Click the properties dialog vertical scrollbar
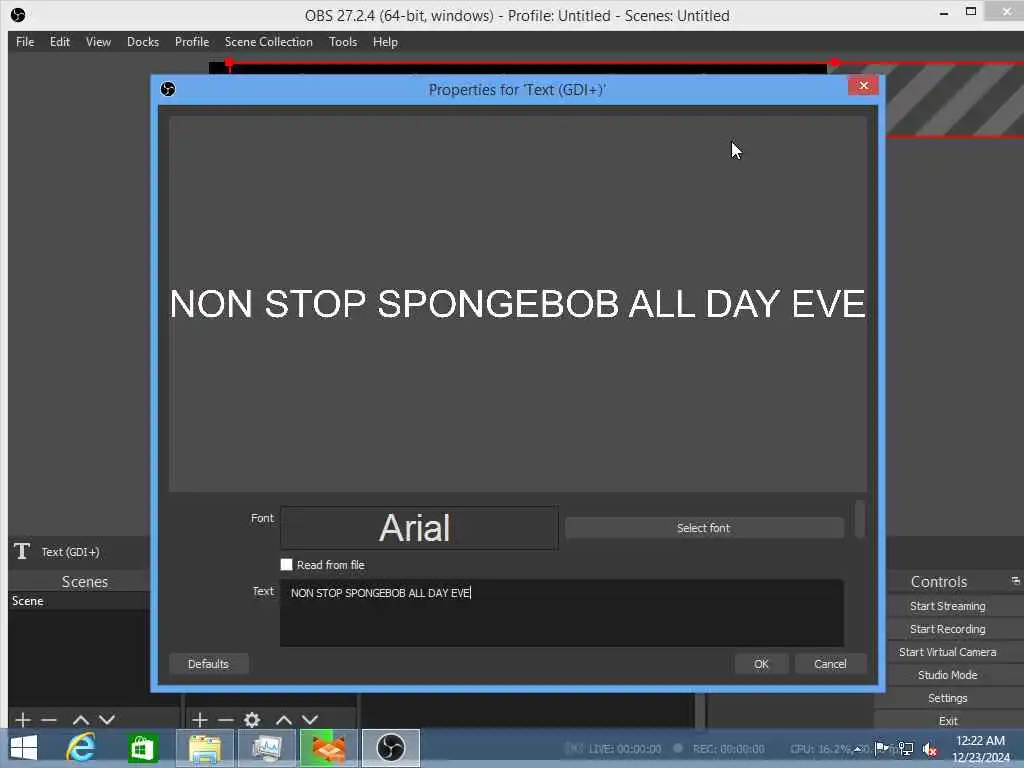The height and width of the screenshot is (768, 1024). 860,519
